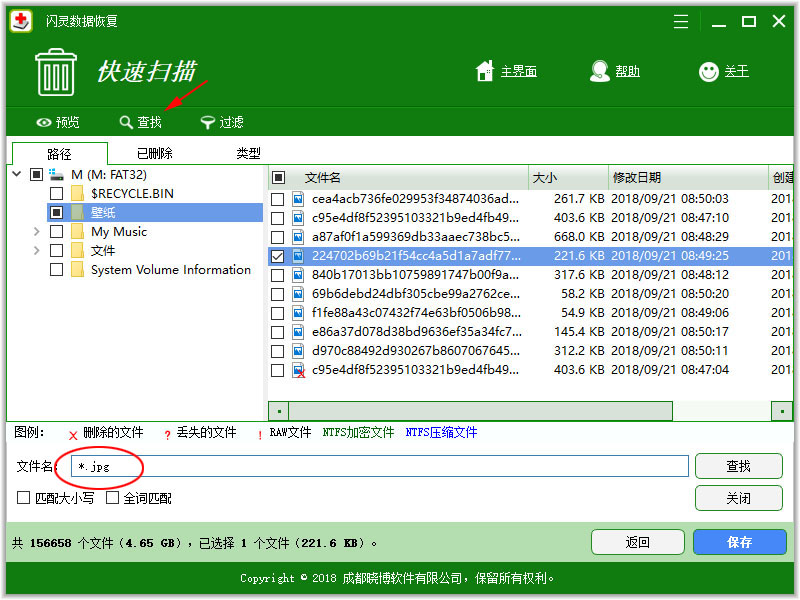800x600 pixels.
Task: Open the main interface home icon
Action: point(485,71)
